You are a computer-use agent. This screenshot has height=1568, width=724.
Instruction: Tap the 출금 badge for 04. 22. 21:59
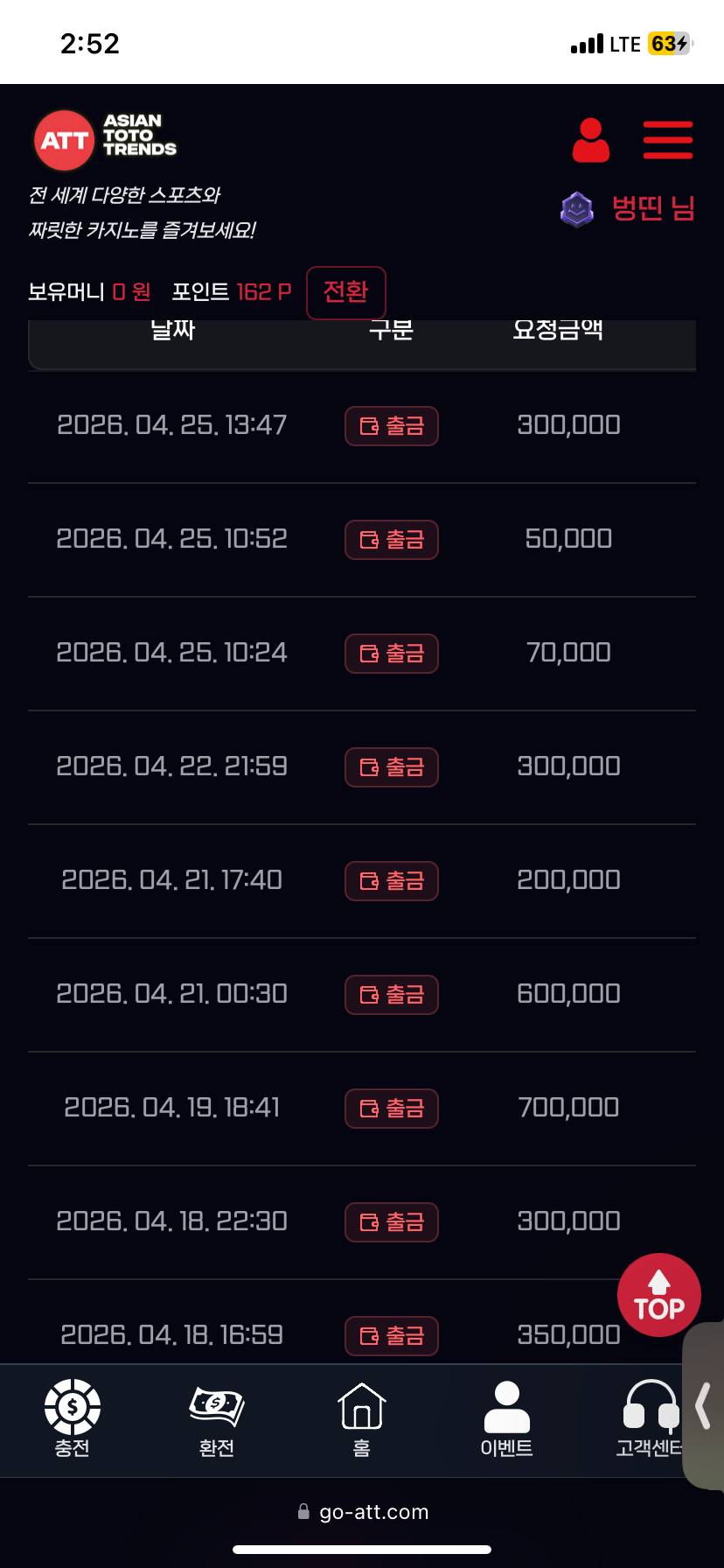click(x=392, y=767)
